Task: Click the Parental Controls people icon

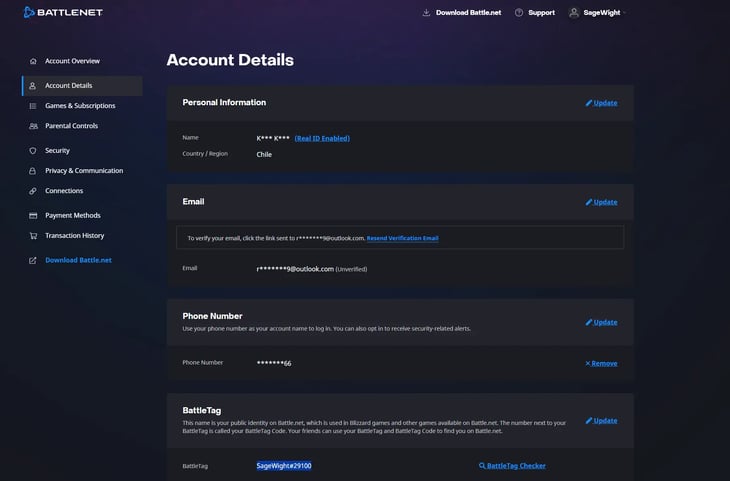Action: (33, 126)
